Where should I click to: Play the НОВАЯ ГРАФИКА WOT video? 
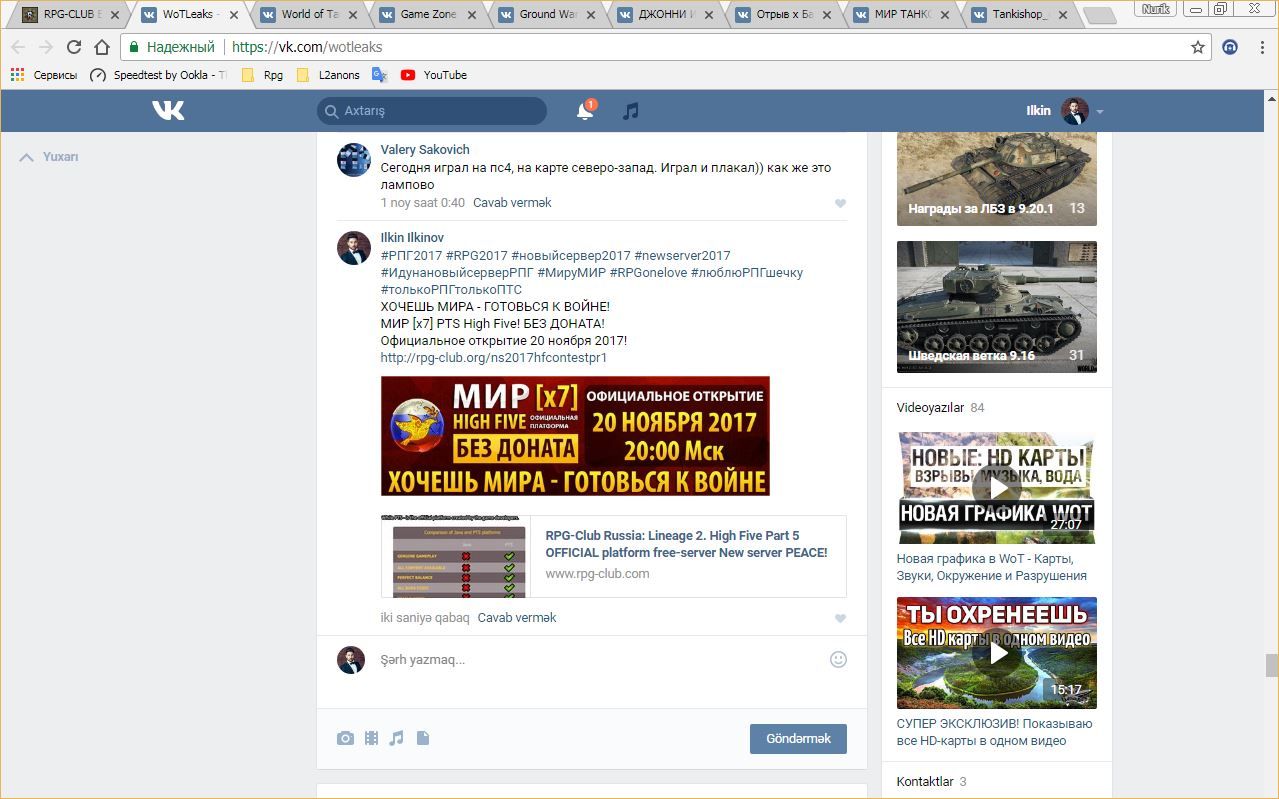(x=997, y=488)
